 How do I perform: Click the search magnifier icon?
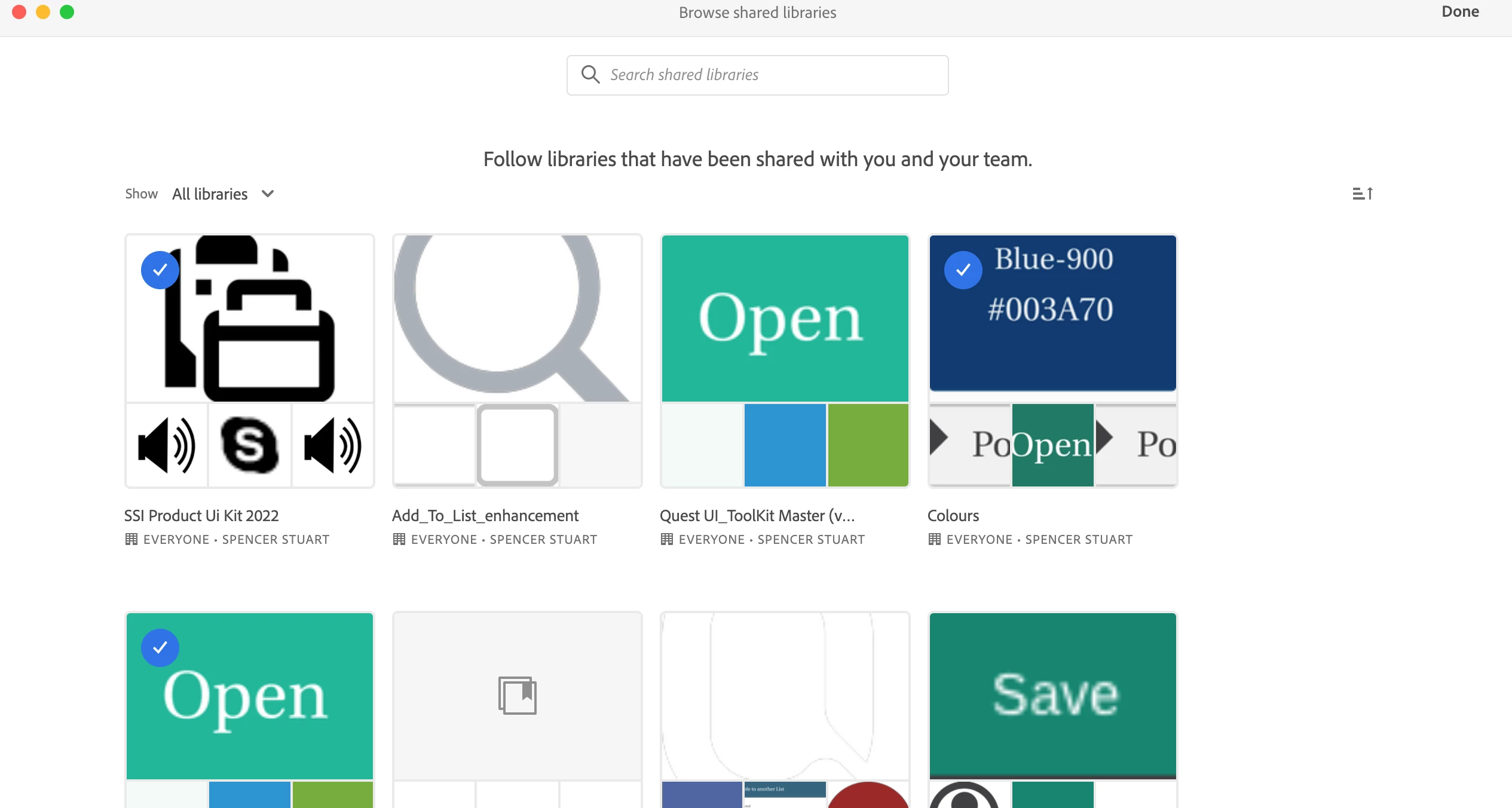click(590, 75)
